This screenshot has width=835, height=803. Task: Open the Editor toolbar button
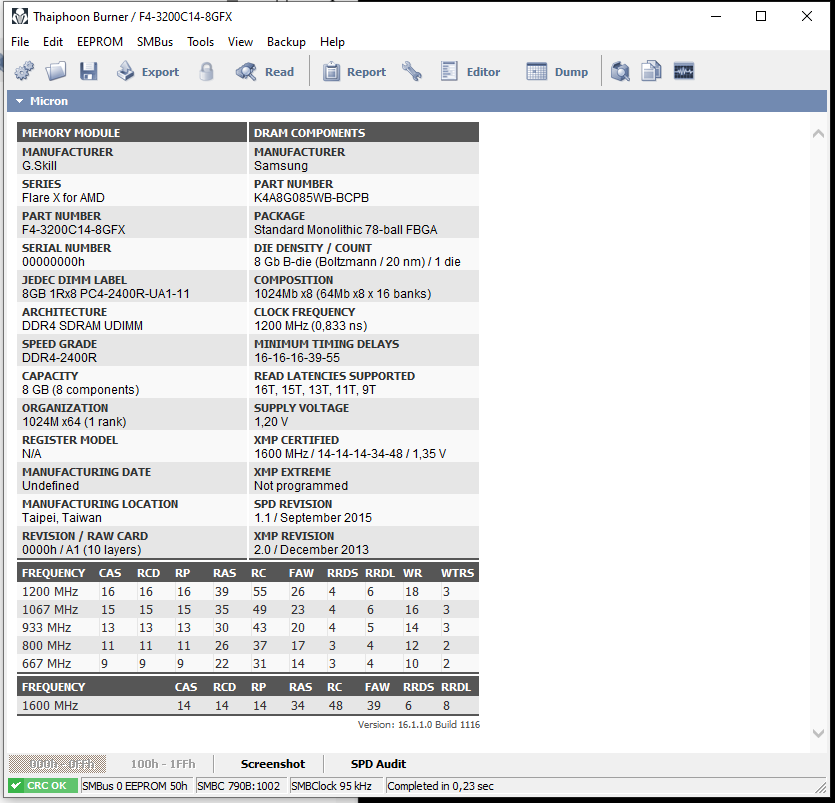[x=471, y=71]
